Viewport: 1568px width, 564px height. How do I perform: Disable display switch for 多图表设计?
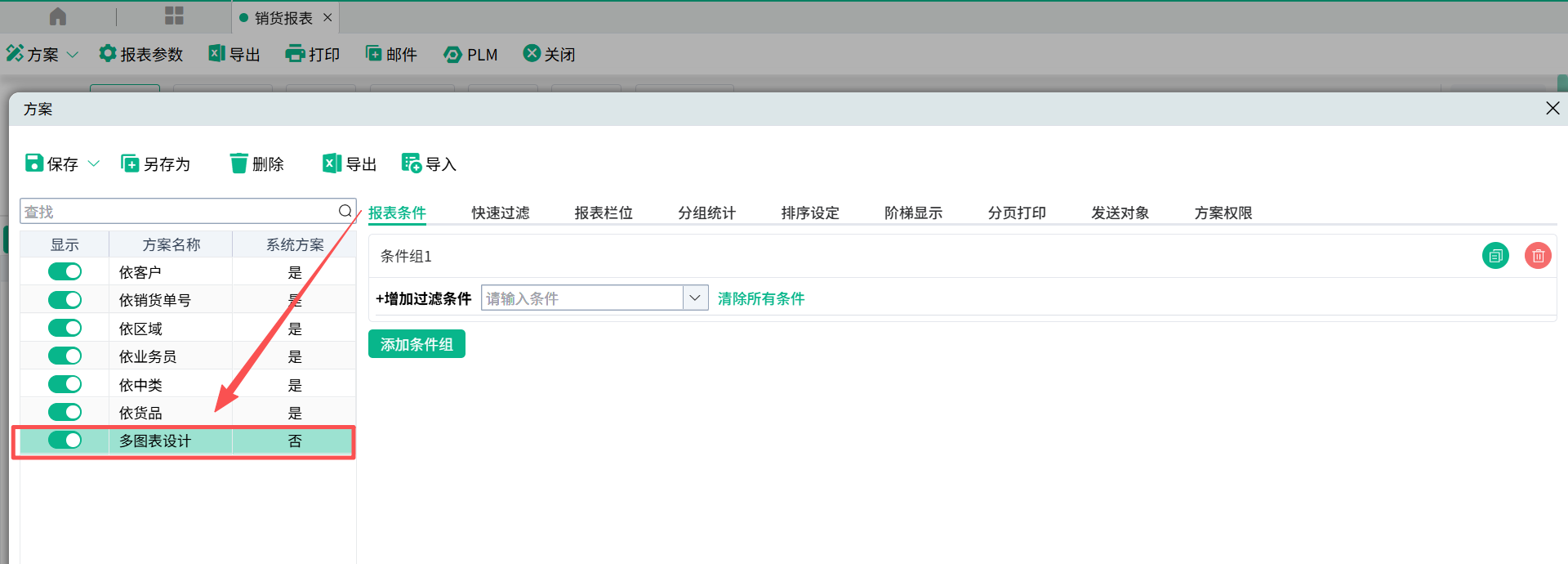click(x=65, y=440)
